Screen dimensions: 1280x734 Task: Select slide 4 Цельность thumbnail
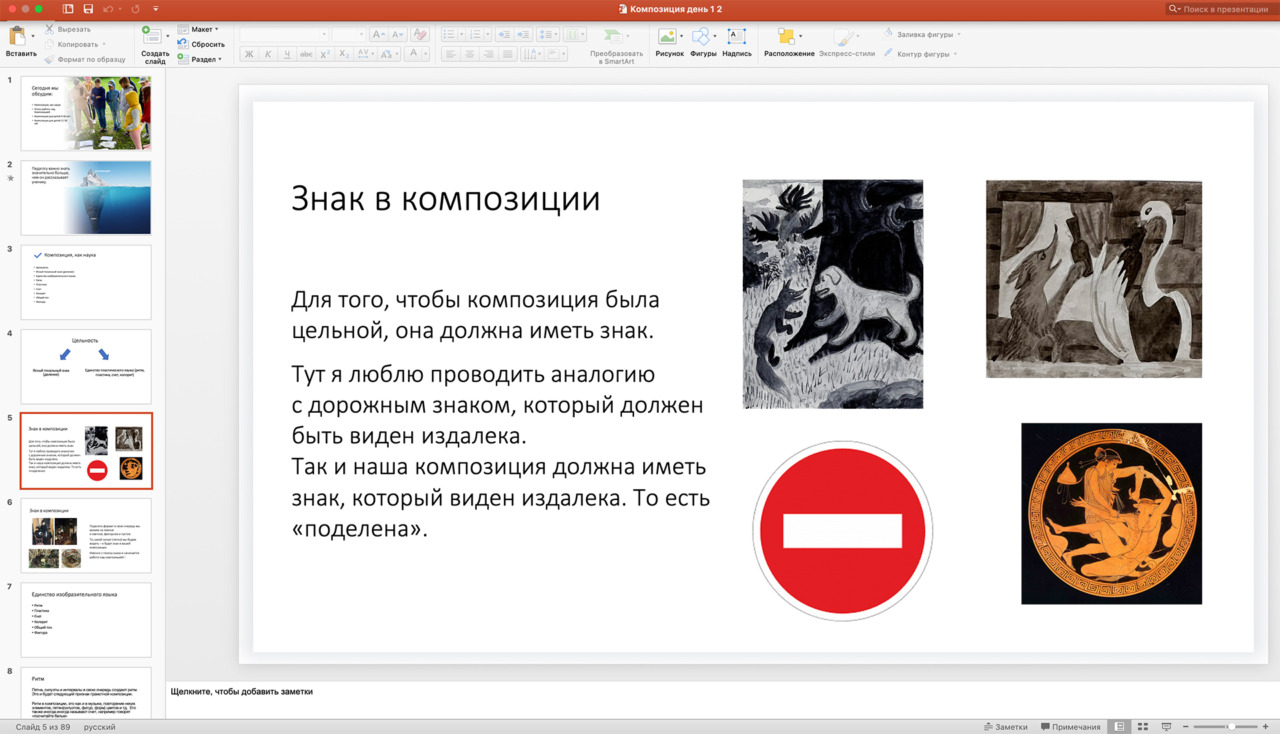pyautogui.click(x=86, y=367)
